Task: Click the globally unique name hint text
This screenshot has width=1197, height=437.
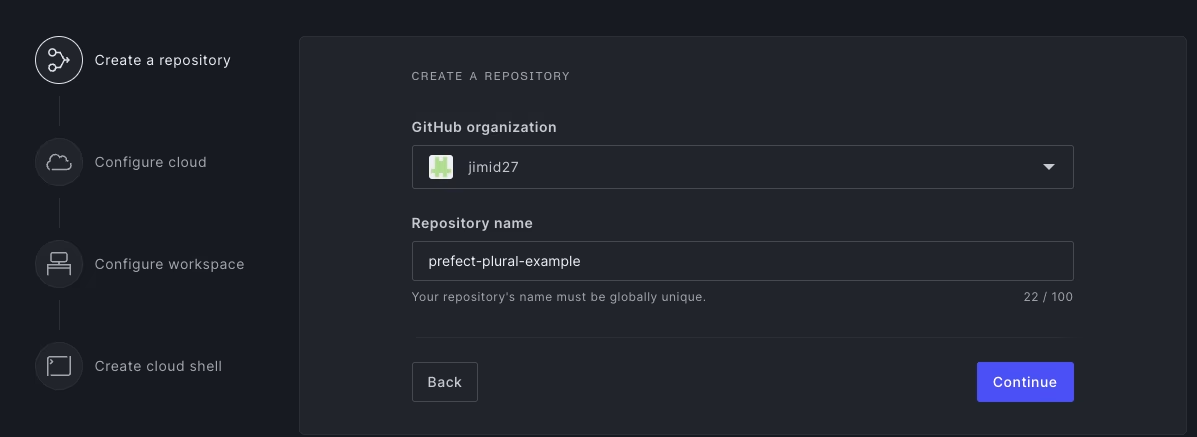Action: [x=559, y=296]
